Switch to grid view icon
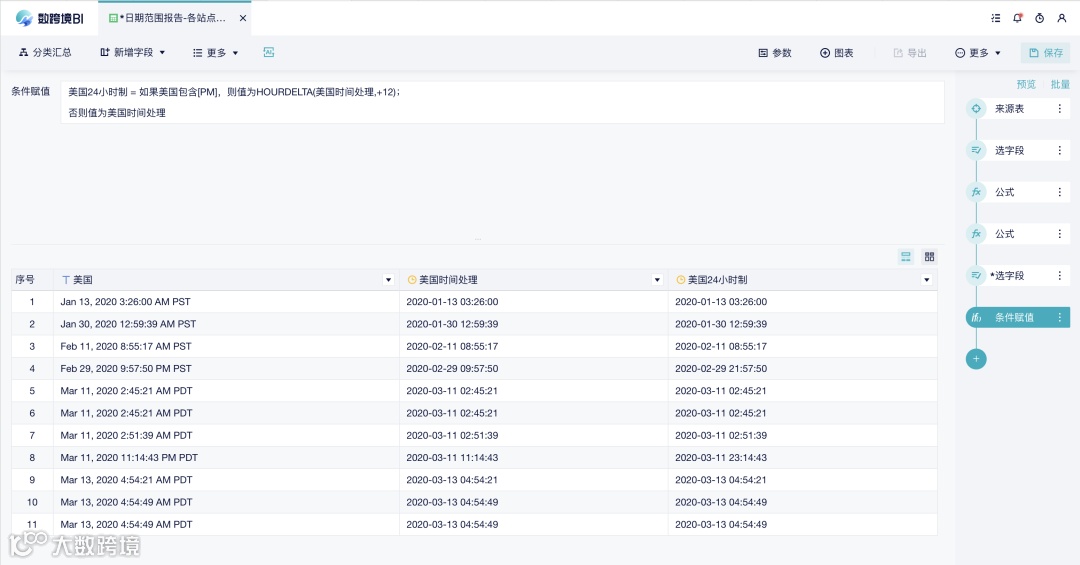Image resolution: width=1080 pixels, height=565 pixels. click(x=929, y=257)
